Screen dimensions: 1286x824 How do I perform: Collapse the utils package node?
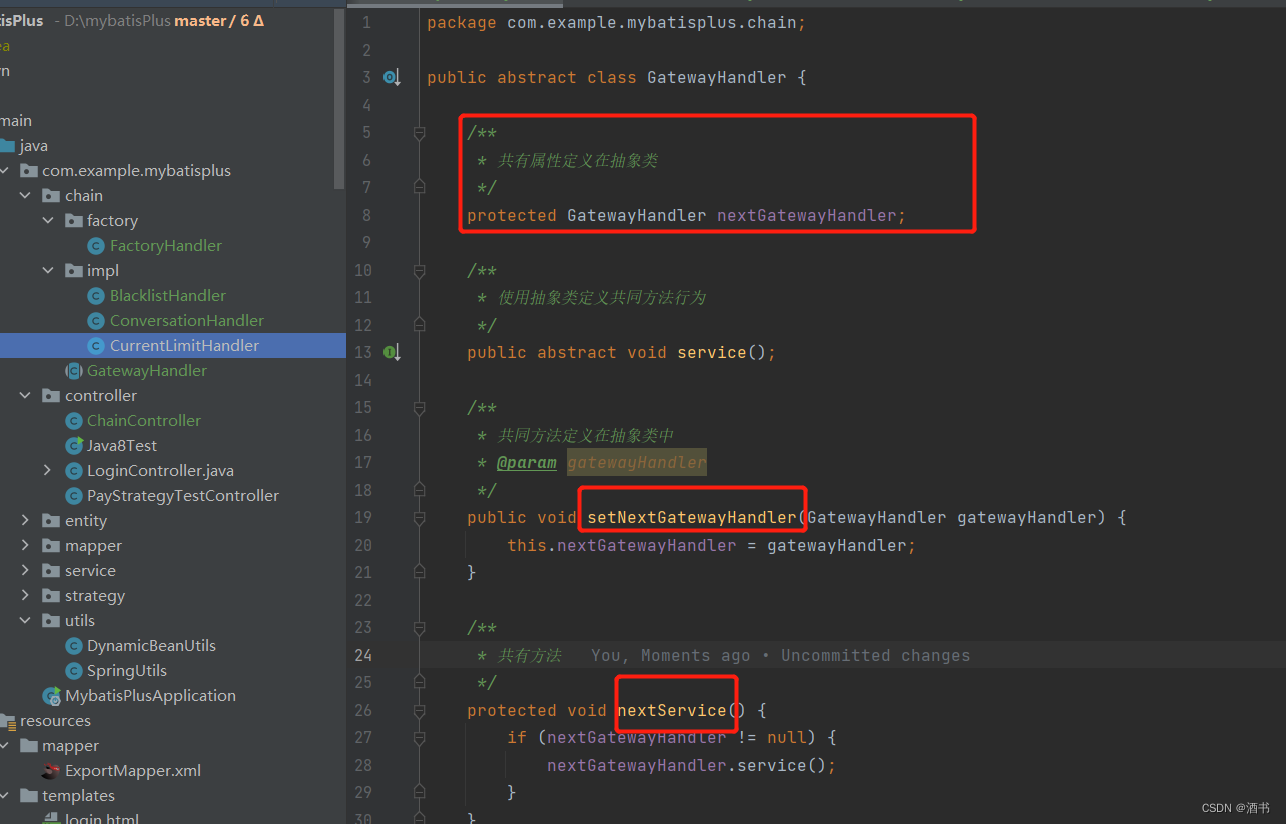point(25,621)
